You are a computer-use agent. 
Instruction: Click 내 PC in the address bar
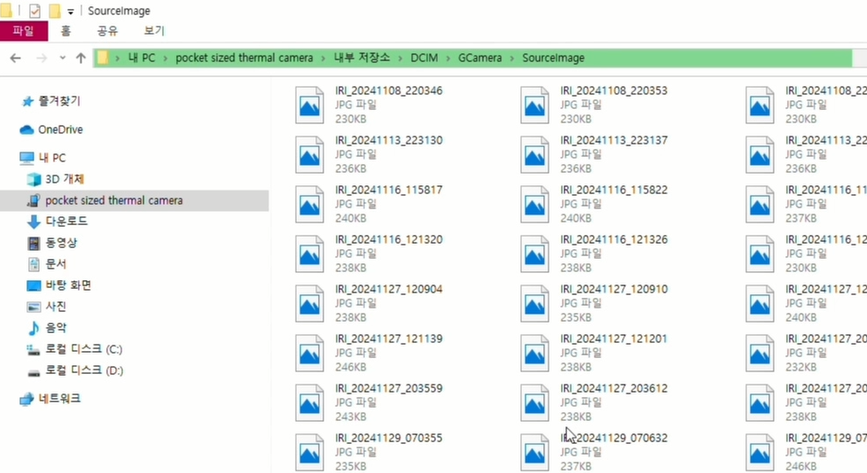click(142, 58)
